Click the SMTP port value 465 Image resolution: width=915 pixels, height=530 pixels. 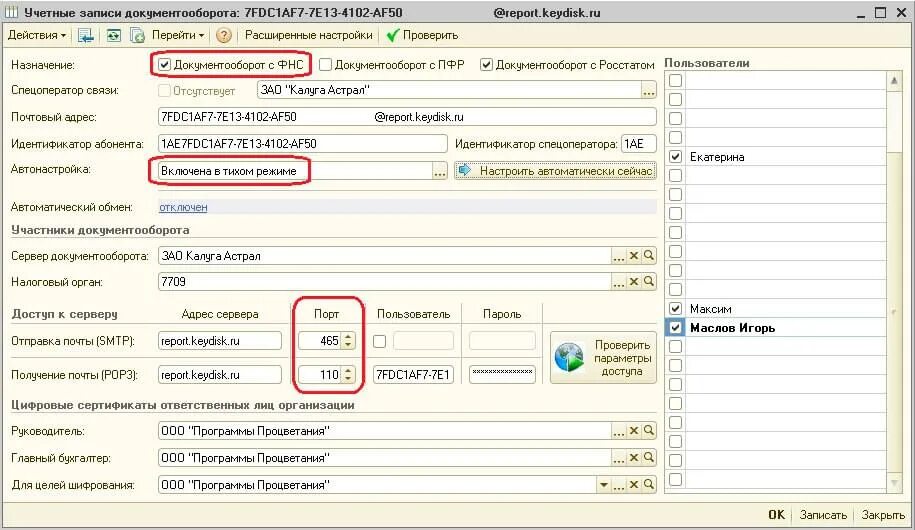320,341
